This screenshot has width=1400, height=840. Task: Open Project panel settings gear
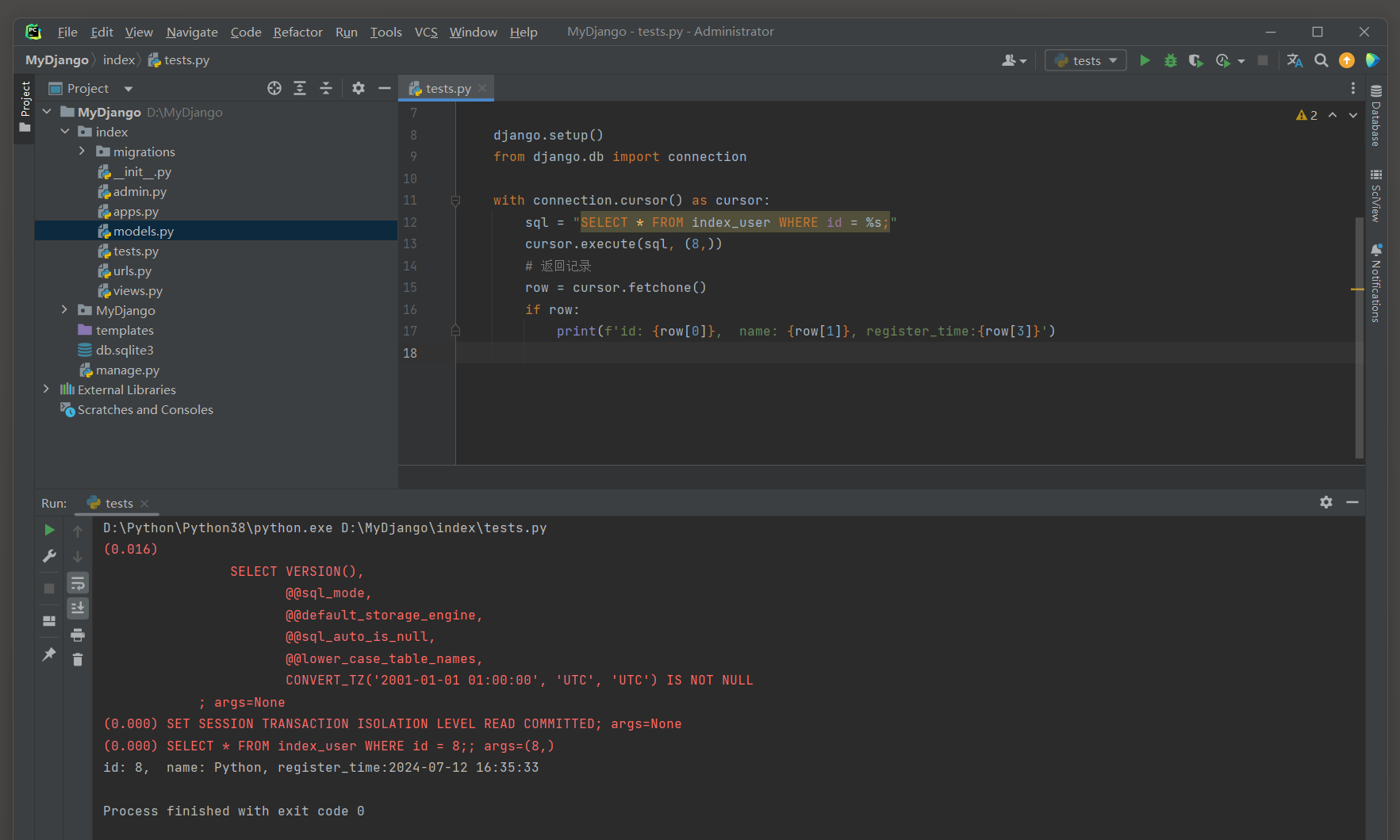point(359,88)
